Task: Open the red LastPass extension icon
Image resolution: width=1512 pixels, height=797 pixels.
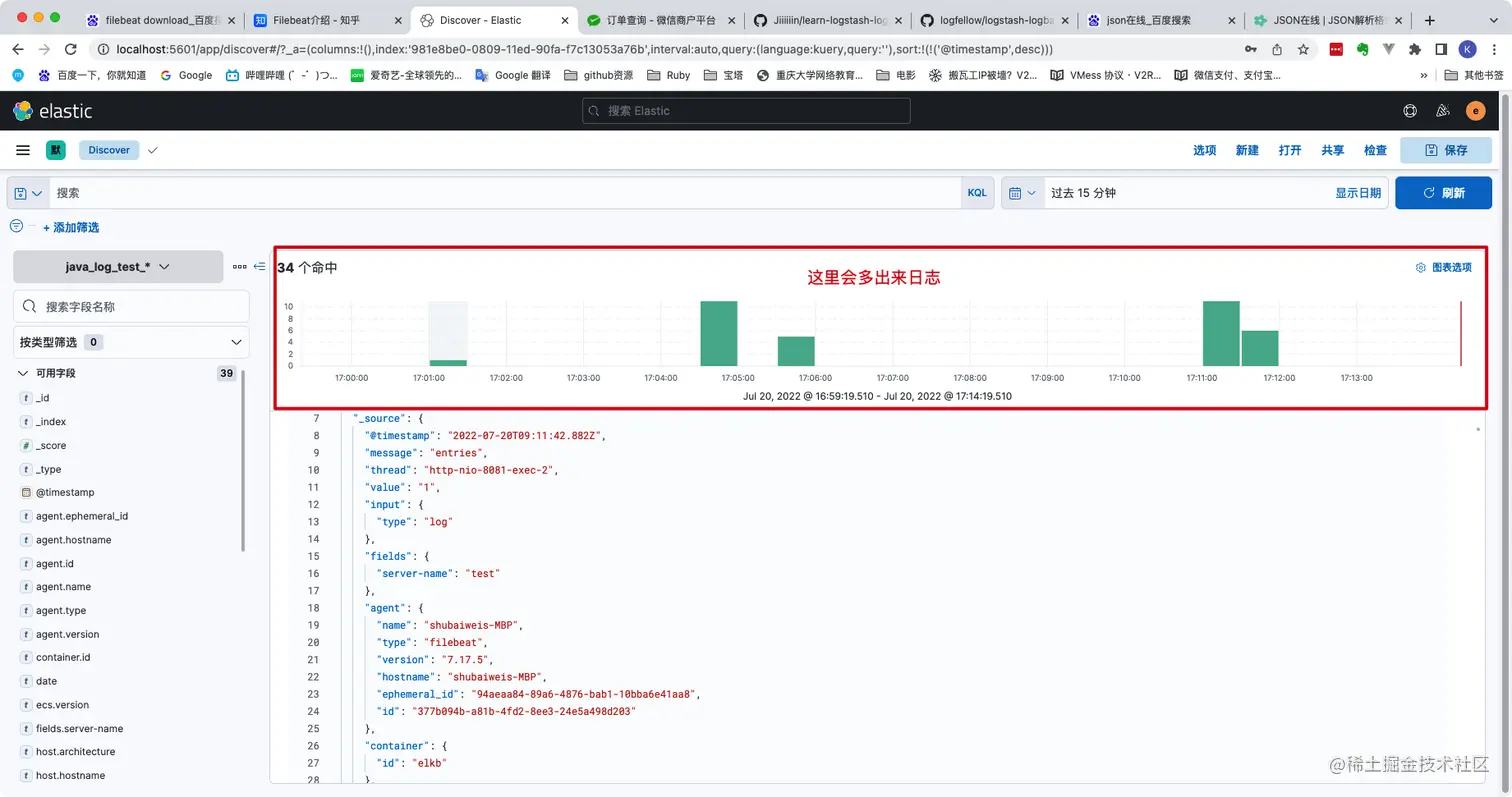Action: click(x=1336, y=49)
